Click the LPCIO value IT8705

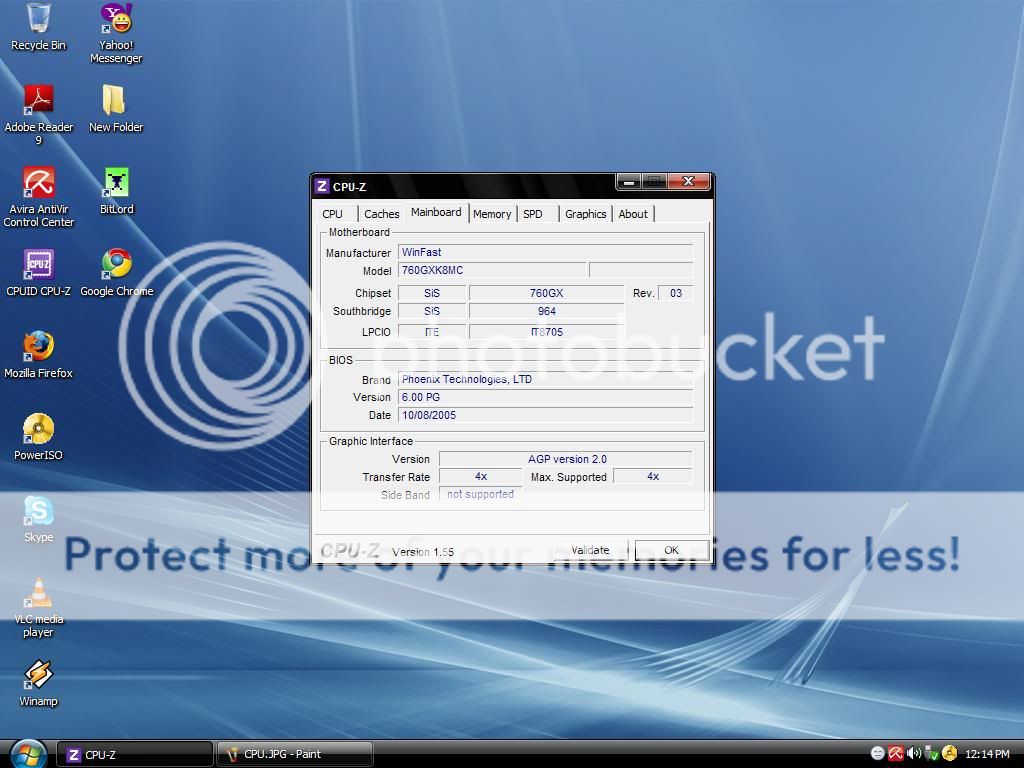coord(546,332)
